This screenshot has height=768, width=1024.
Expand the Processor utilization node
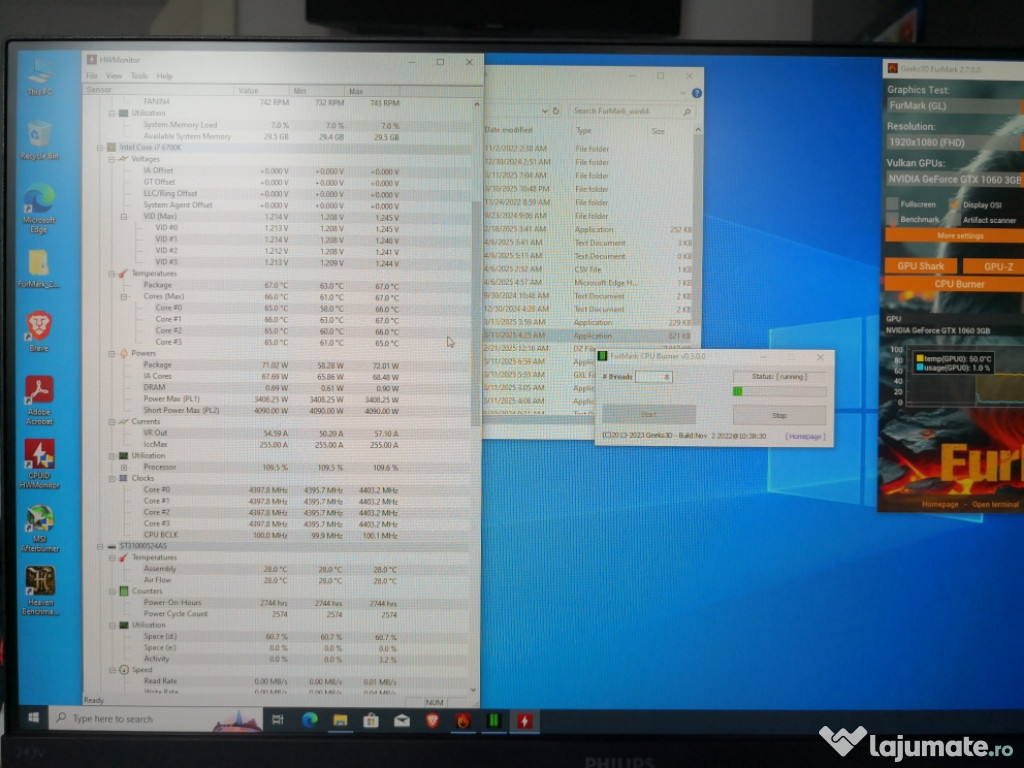[x=123, y=468]
